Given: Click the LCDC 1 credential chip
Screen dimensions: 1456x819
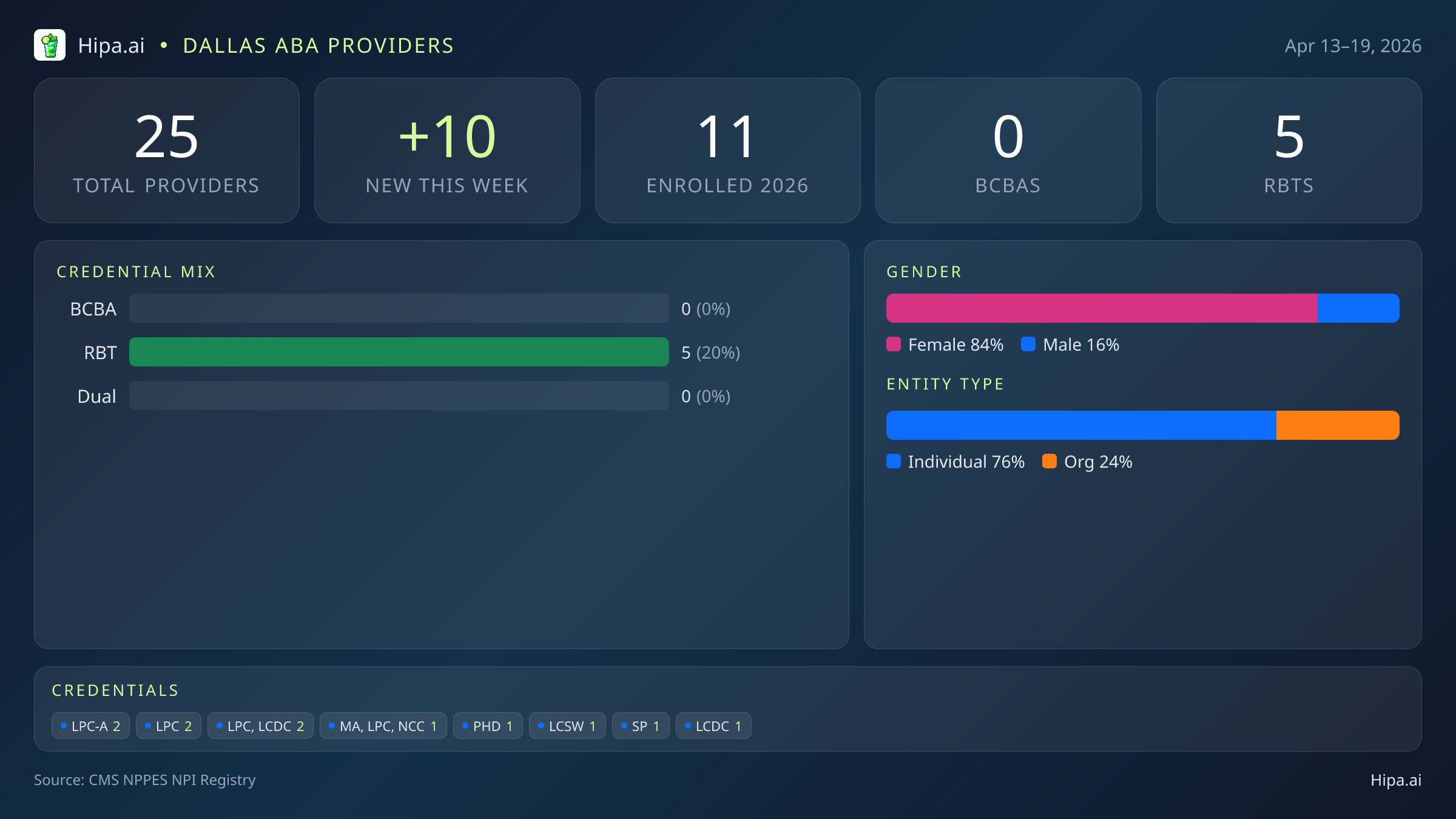Looking at the screenshot, I should (x=713, y=726).
